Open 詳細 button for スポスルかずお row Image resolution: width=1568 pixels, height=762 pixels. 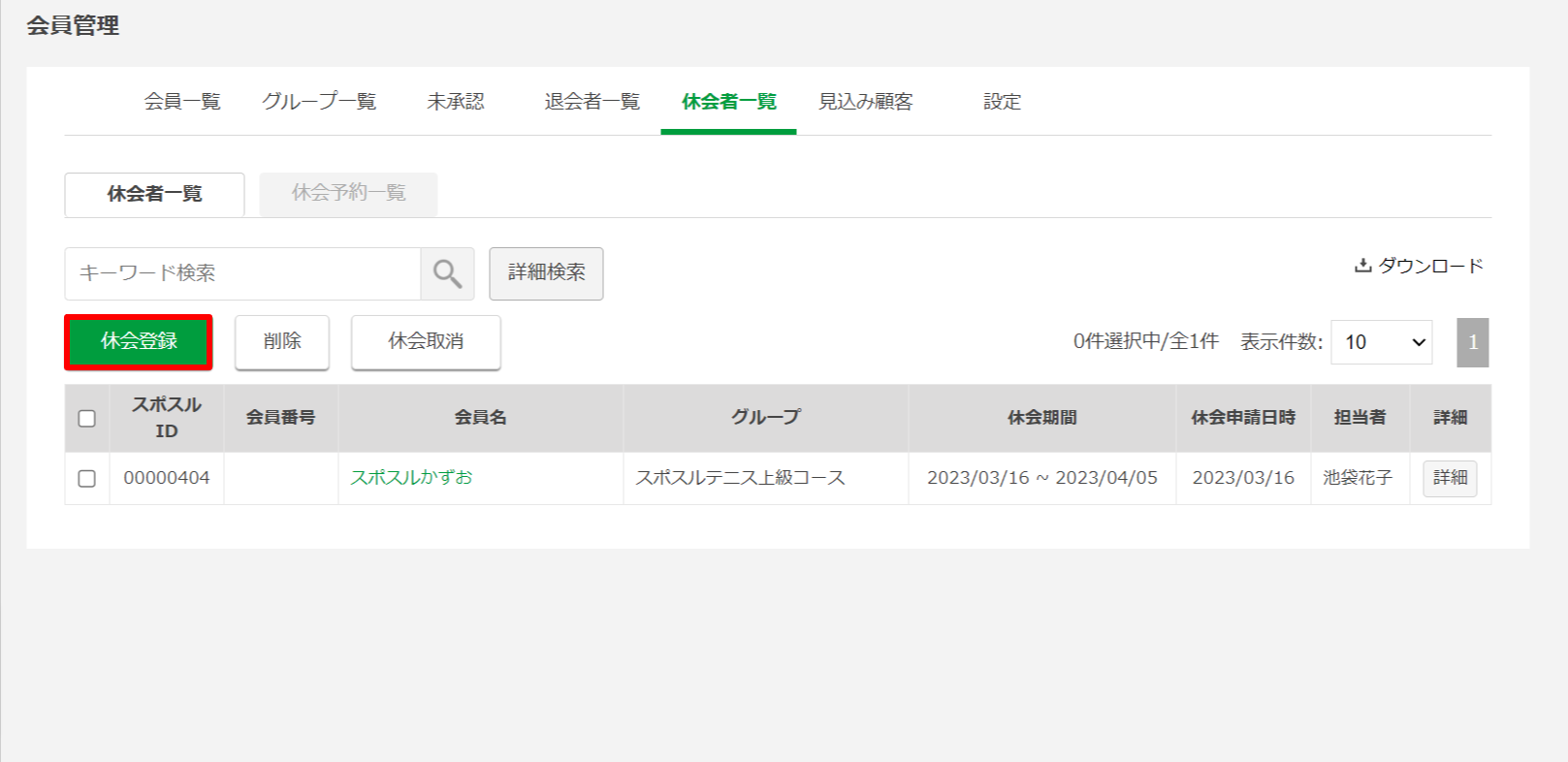(1450, 478)
